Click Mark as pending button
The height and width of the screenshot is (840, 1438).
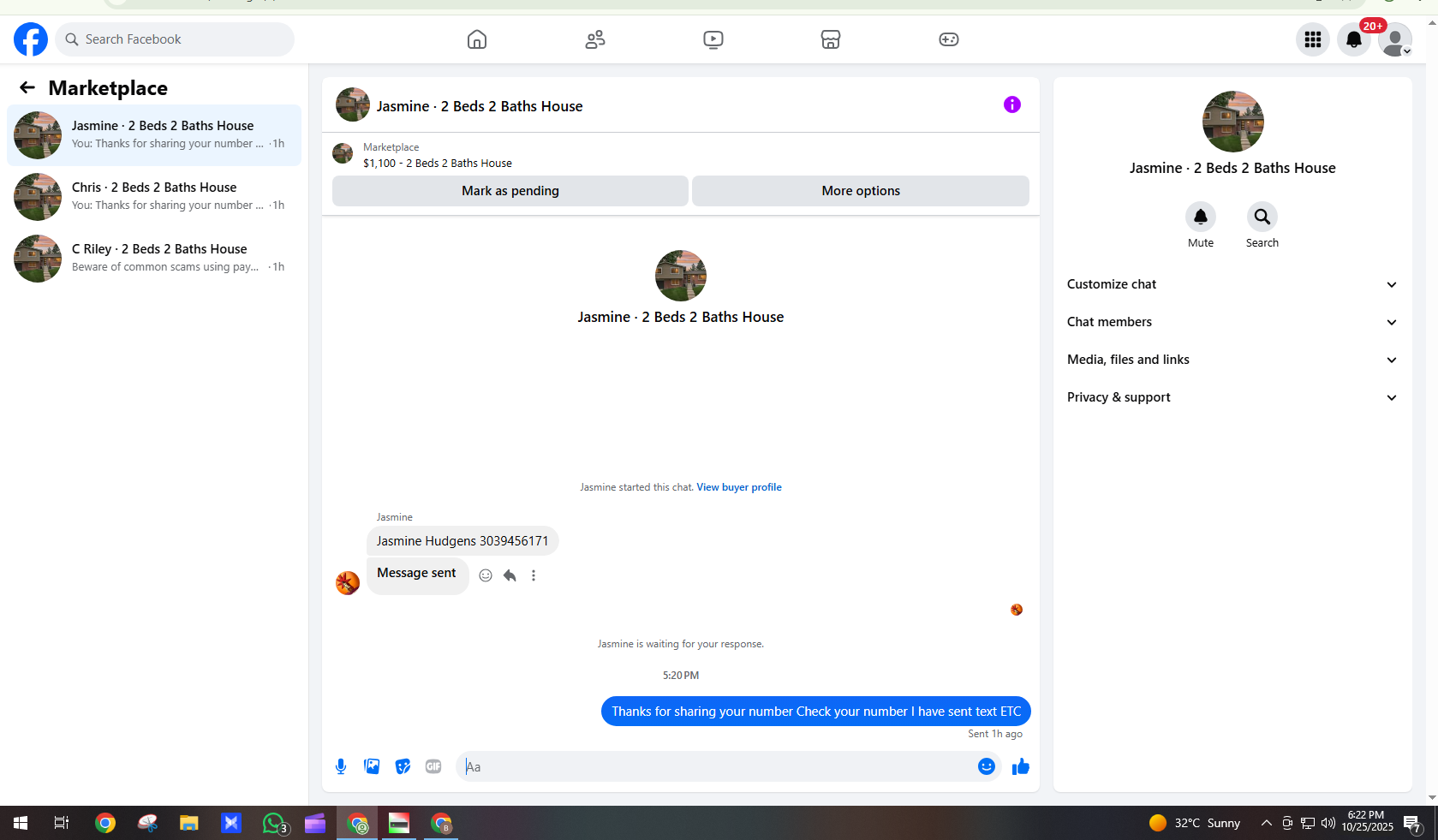pos(510,191)
